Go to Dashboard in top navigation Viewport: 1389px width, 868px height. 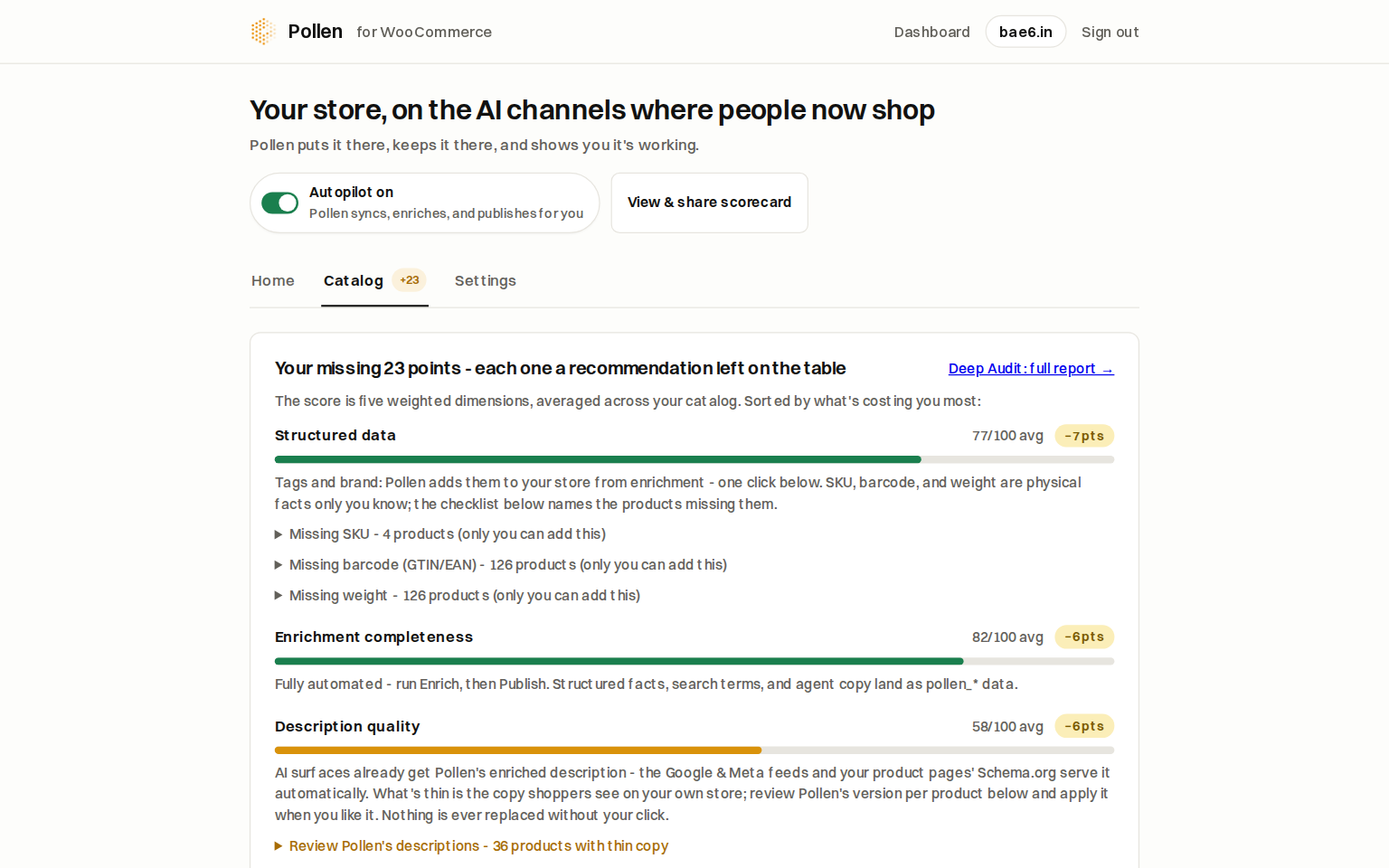pos(932,32)
